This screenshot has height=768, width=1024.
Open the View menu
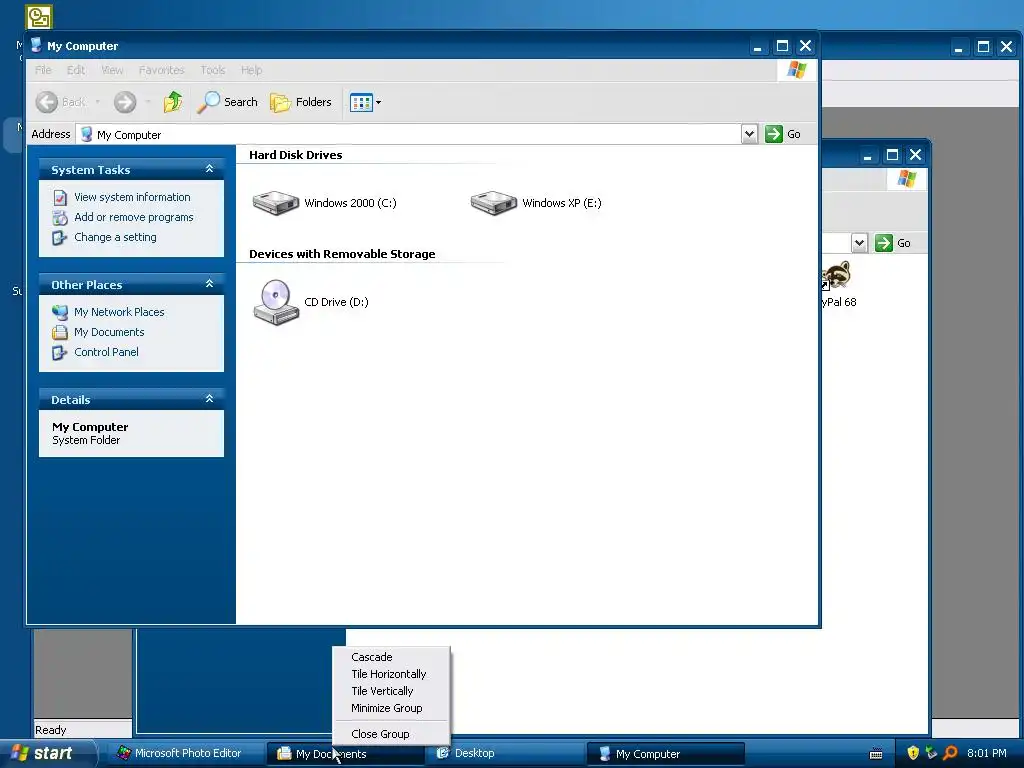pos(112,70)
